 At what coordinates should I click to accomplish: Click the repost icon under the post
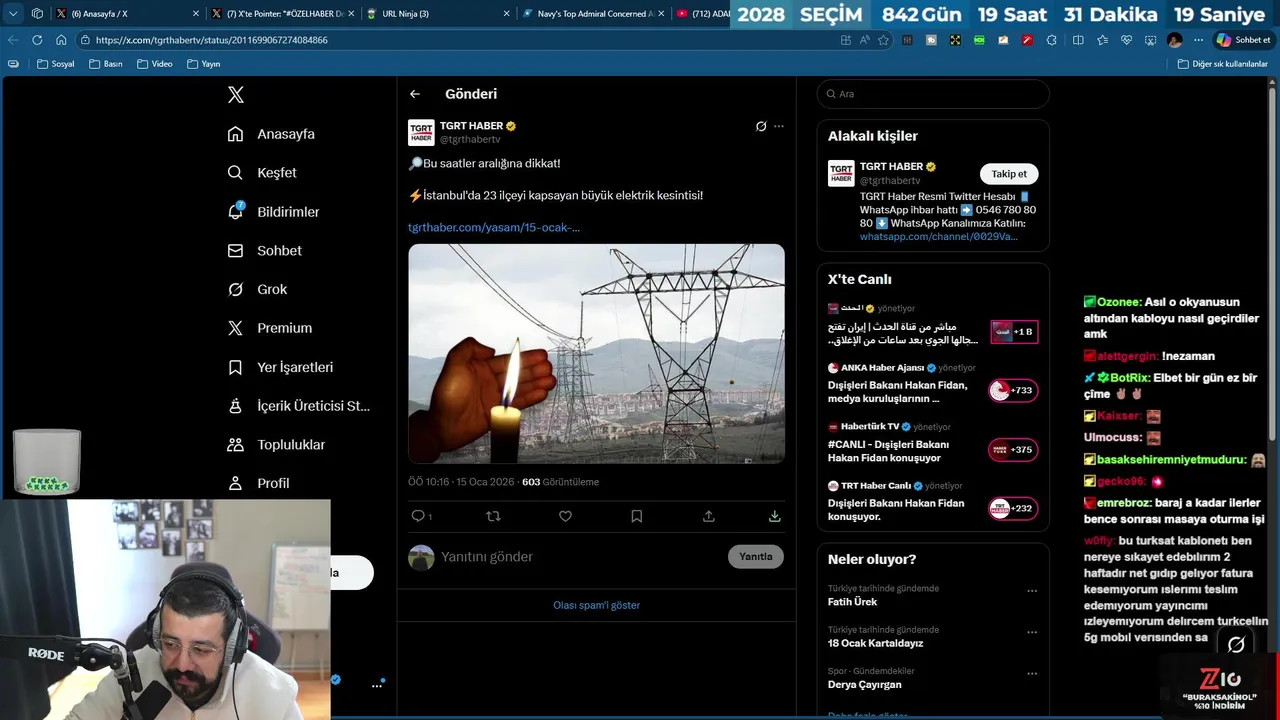(493, 516)
